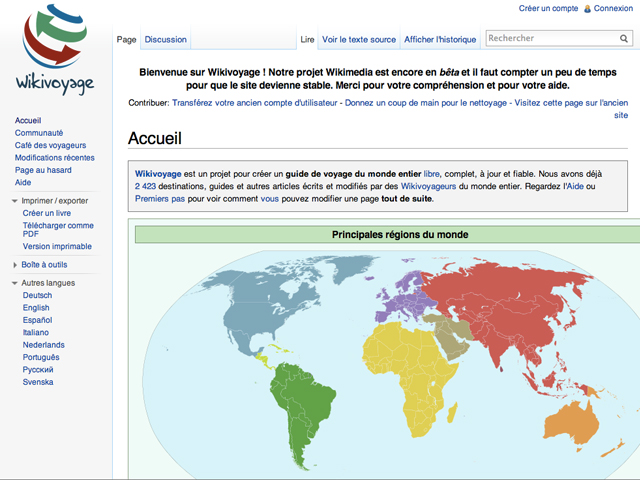
Task: Open the Wikivoyageurs link
Action: click(x=428, y=187)
